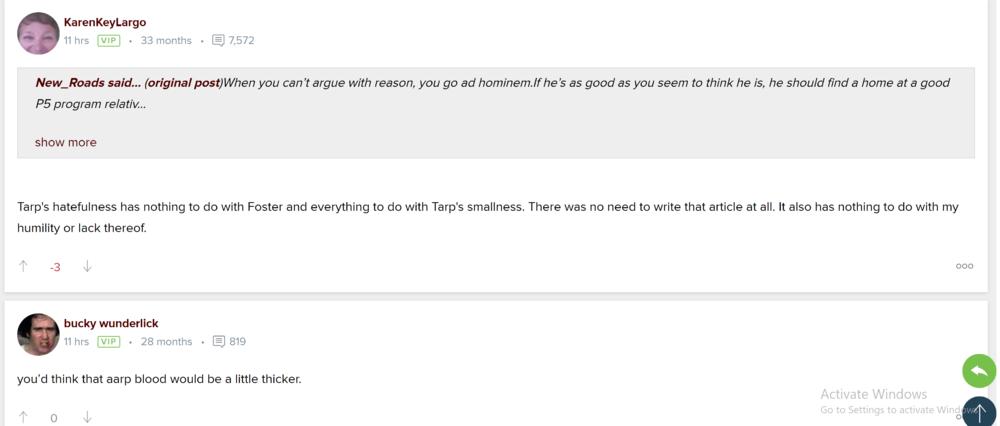Expand quoted post with show more

(66, 142)
